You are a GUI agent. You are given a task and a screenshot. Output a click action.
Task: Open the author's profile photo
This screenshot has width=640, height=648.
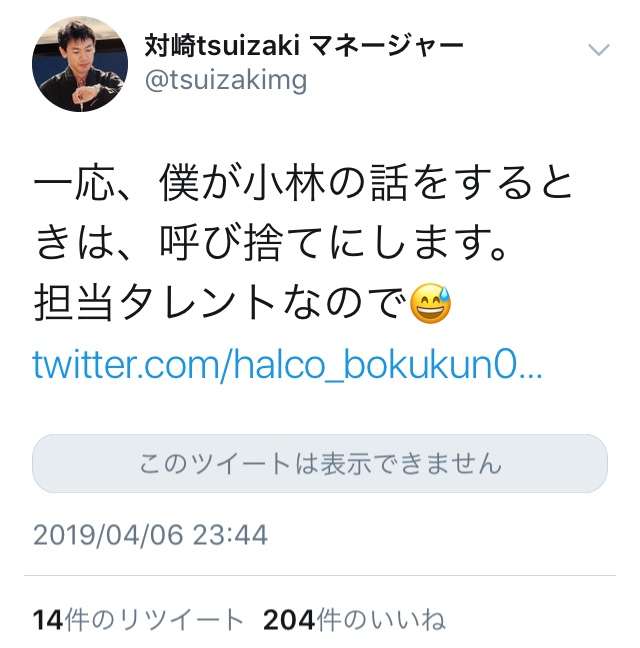pyautogui.click(x=80, y=64)
